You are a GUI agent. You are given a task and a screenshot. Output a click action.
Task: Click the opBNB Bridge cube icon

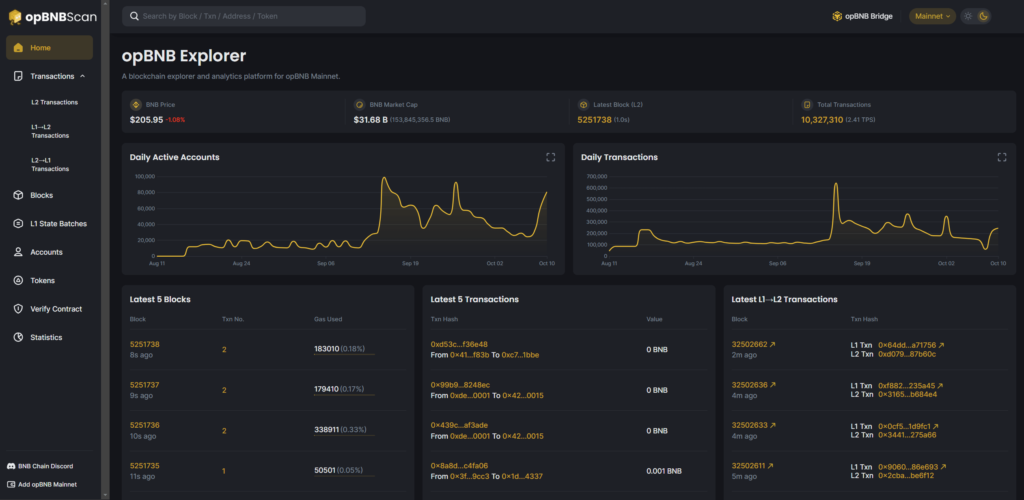click(x=837, y=16)
